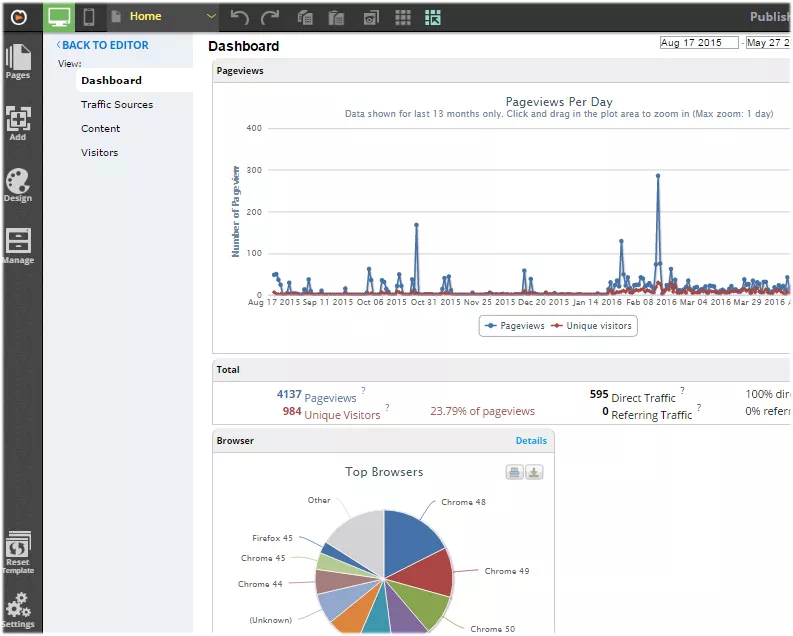Screen dimensions: 793x636
Task: Click the 595 Direct Traffic text
Action: point(633,396)
